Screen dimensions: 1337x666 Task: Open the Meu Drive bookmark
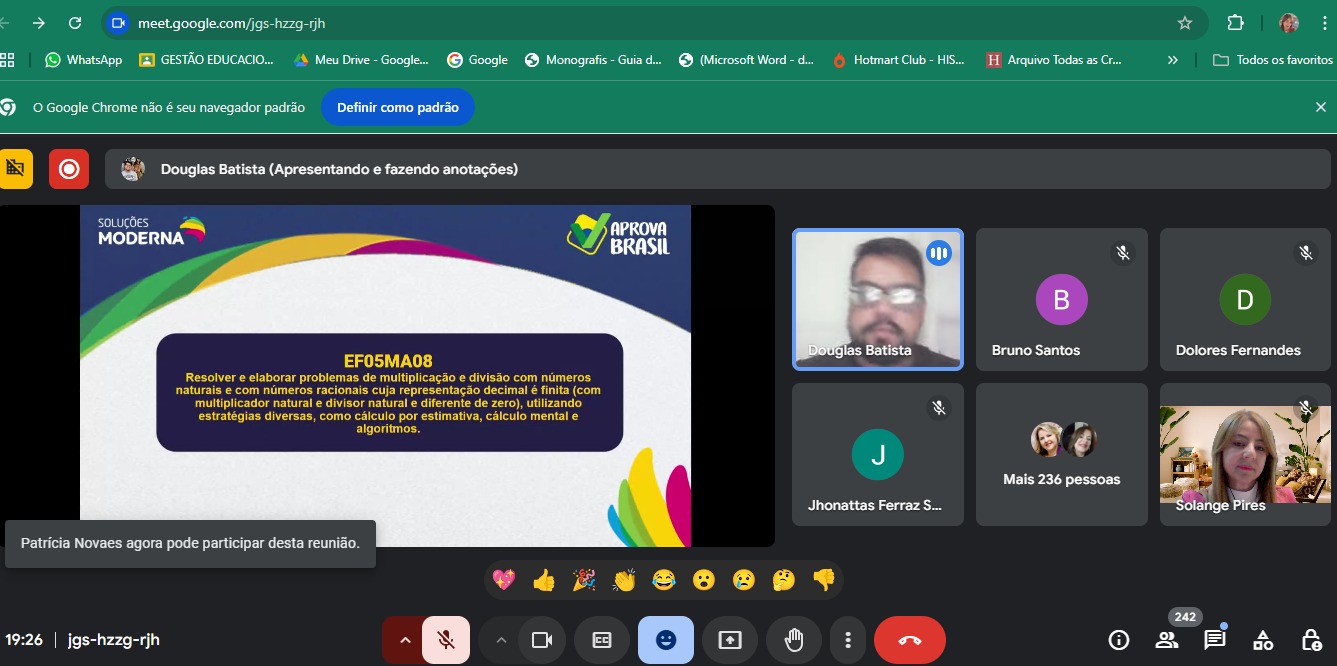coord(360,60)
